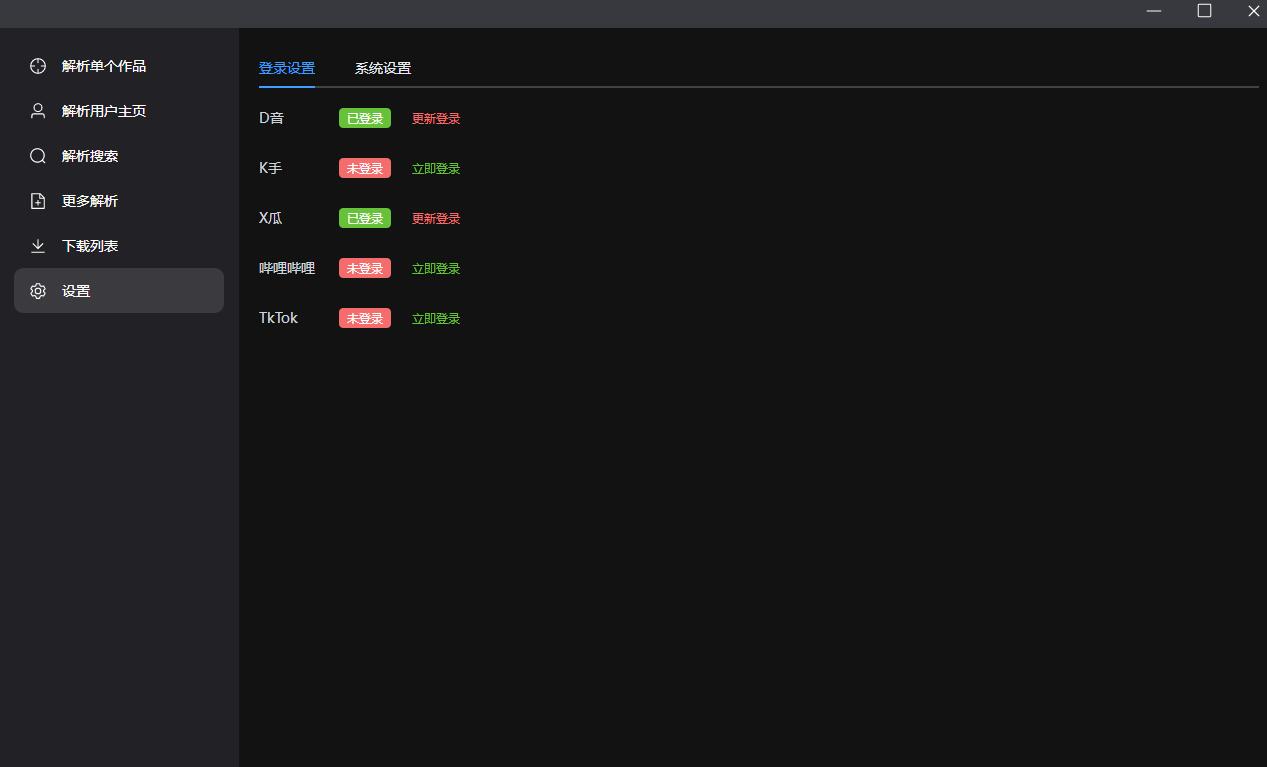The image size is (1267, 767).
Task: Click the 已登录 badge next to X瓜
Action: click(365, 218)
